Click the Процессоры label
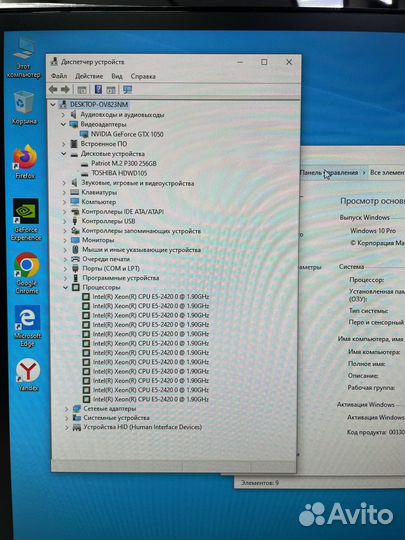 [101, 287]
